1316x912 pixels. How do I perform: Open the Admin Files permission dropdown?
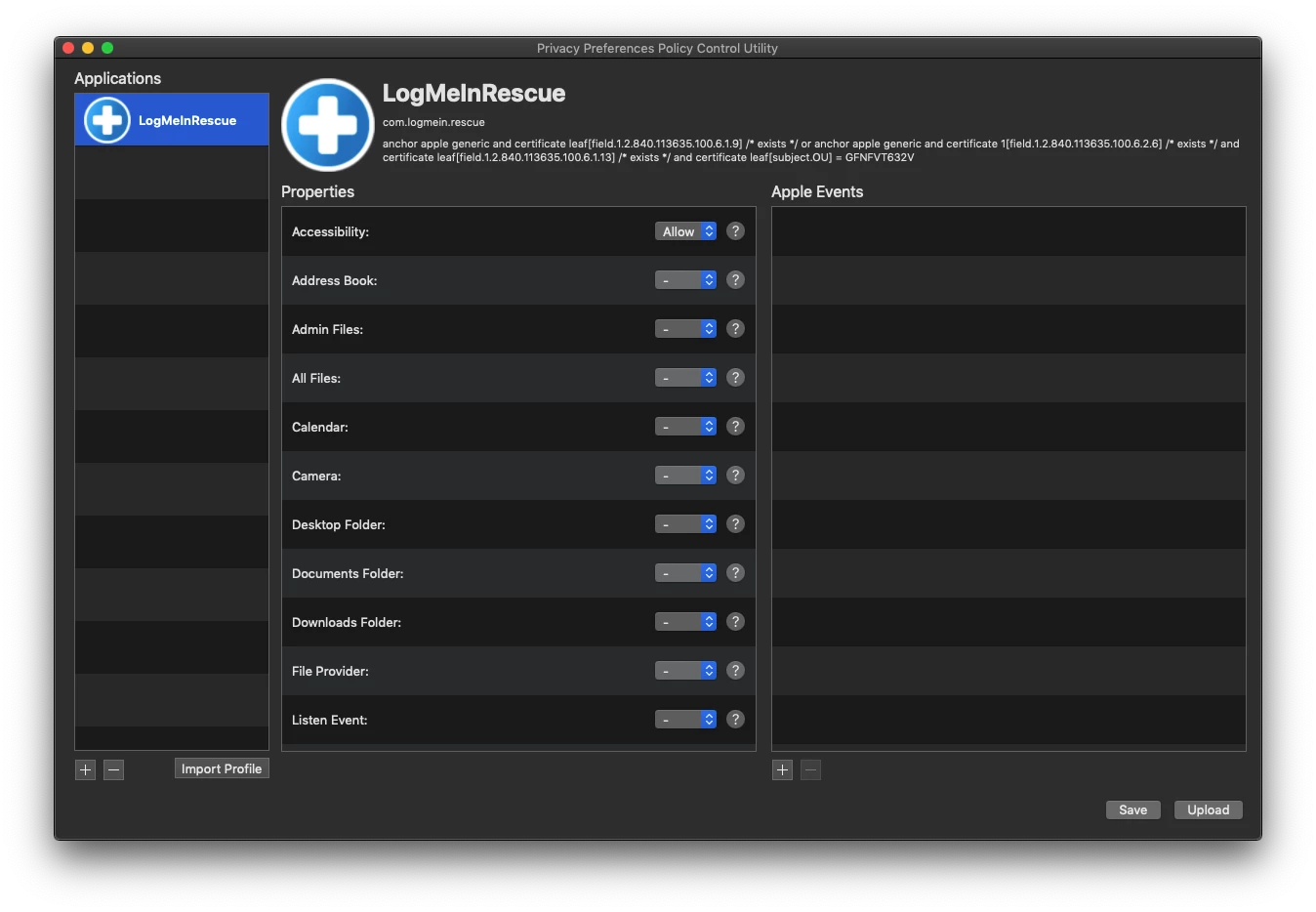[685, 329]
